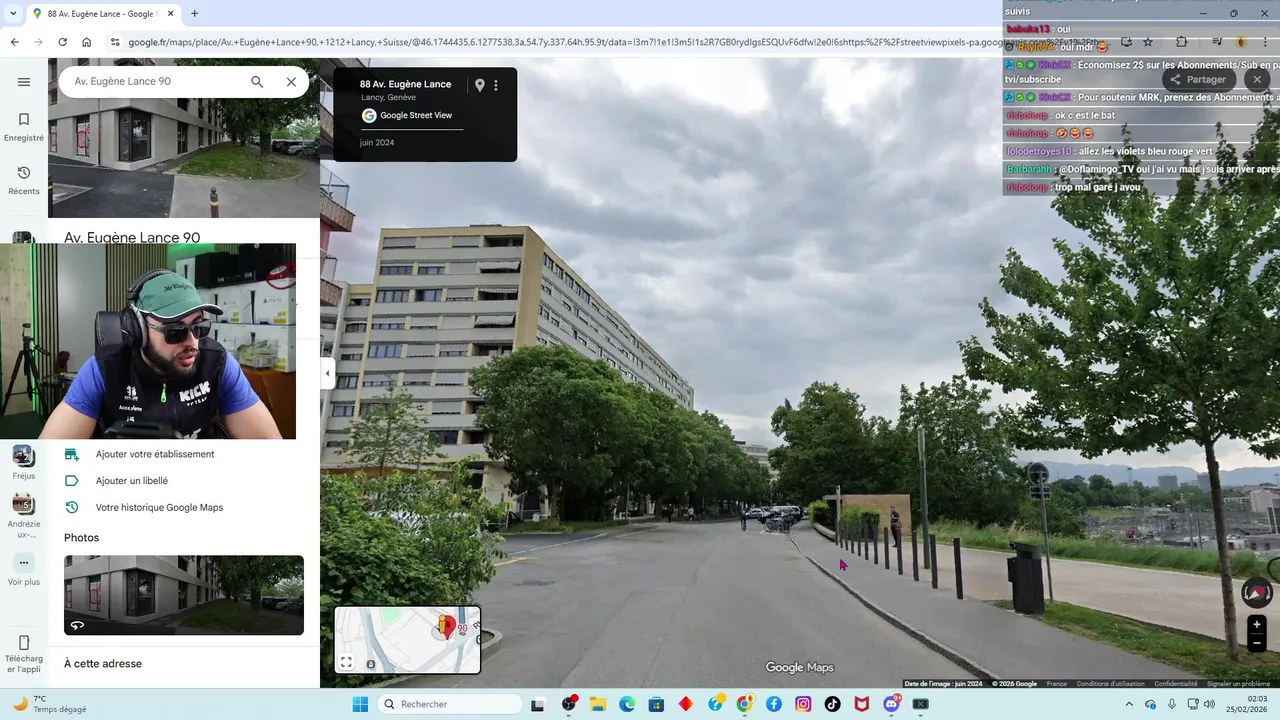Image resolution: width=1280 pixels, height=720 pixels.
Task: Zoom in with the plus button
Action: tap(1257, 625)
